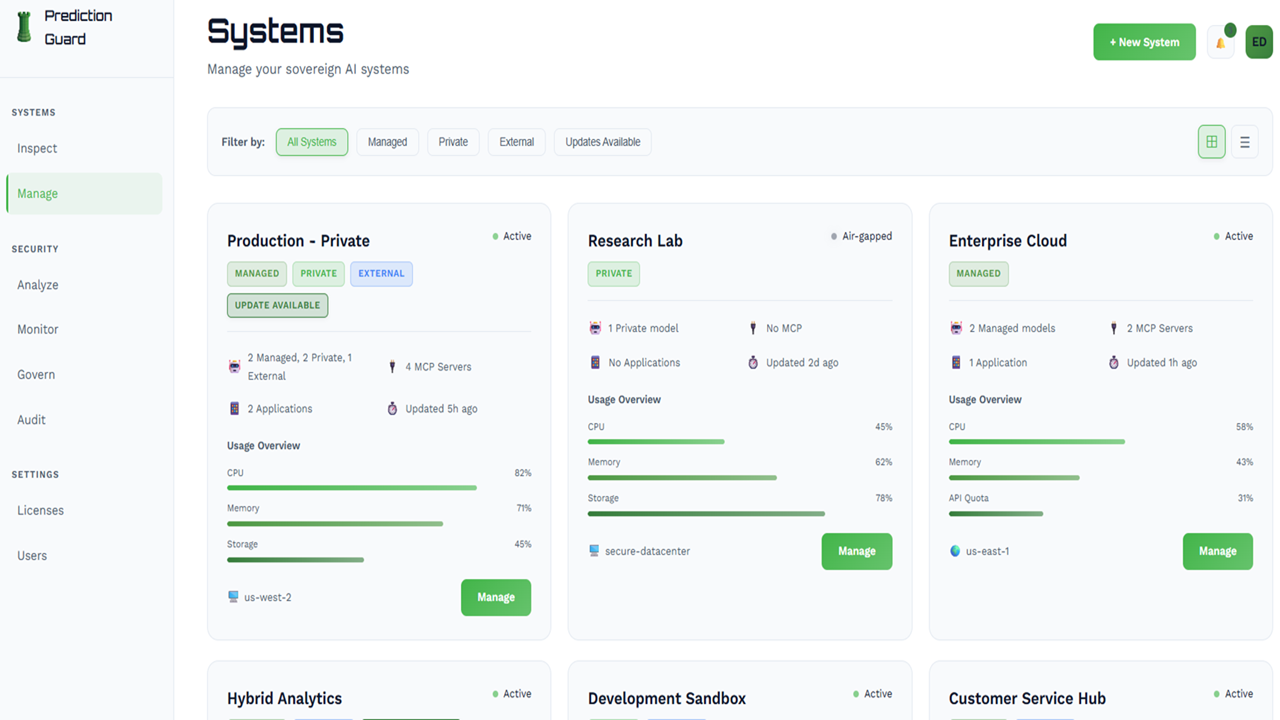The image size is (1280, 720).
Task: Navigate to Monitor
Action: tap(84, 329)
